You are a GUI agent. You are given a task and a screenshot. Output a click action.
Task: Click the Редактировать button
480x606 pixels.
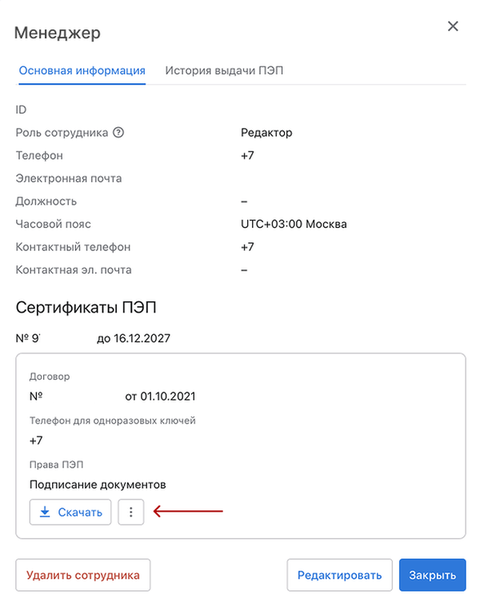tap(339, 575)
